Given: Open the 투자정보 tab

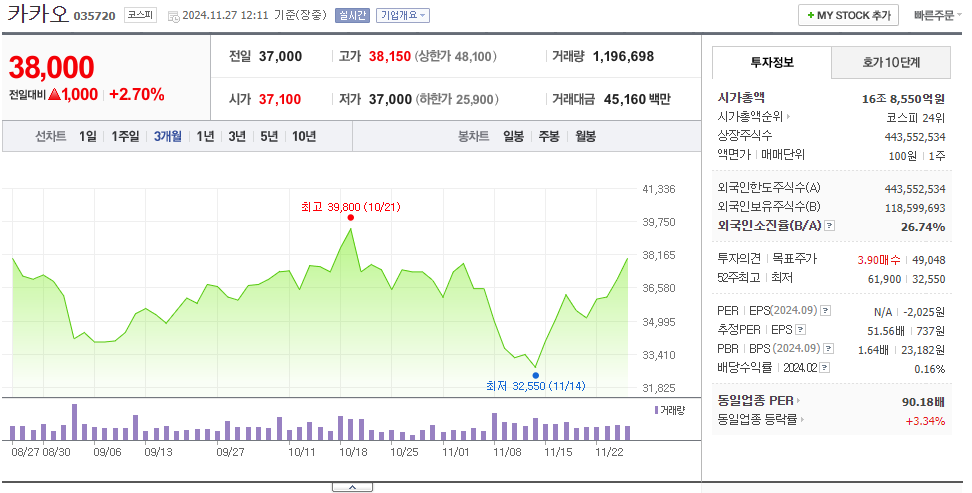Looking at the screenshot, I should (772, 63).
